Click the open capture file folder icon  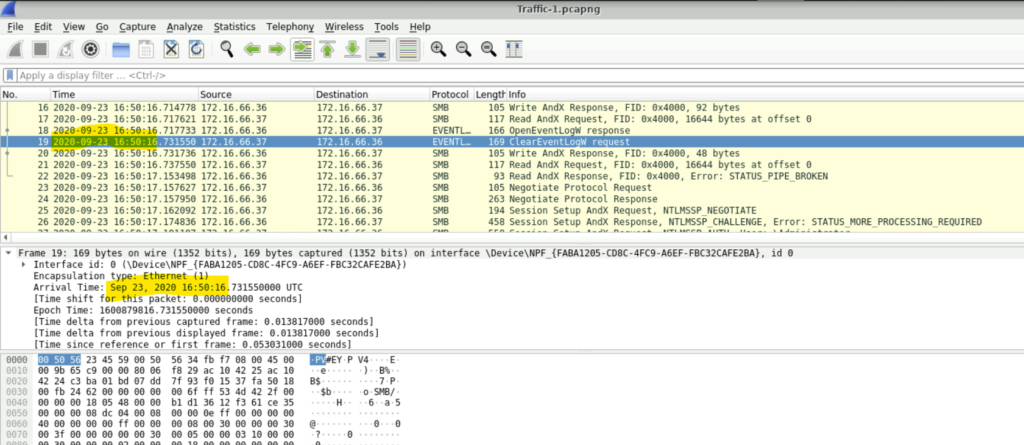[121, 49]
